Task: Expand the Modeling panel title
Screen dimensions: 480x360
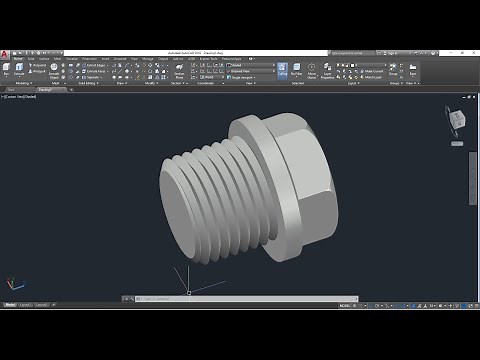Action: coord(24,83)
